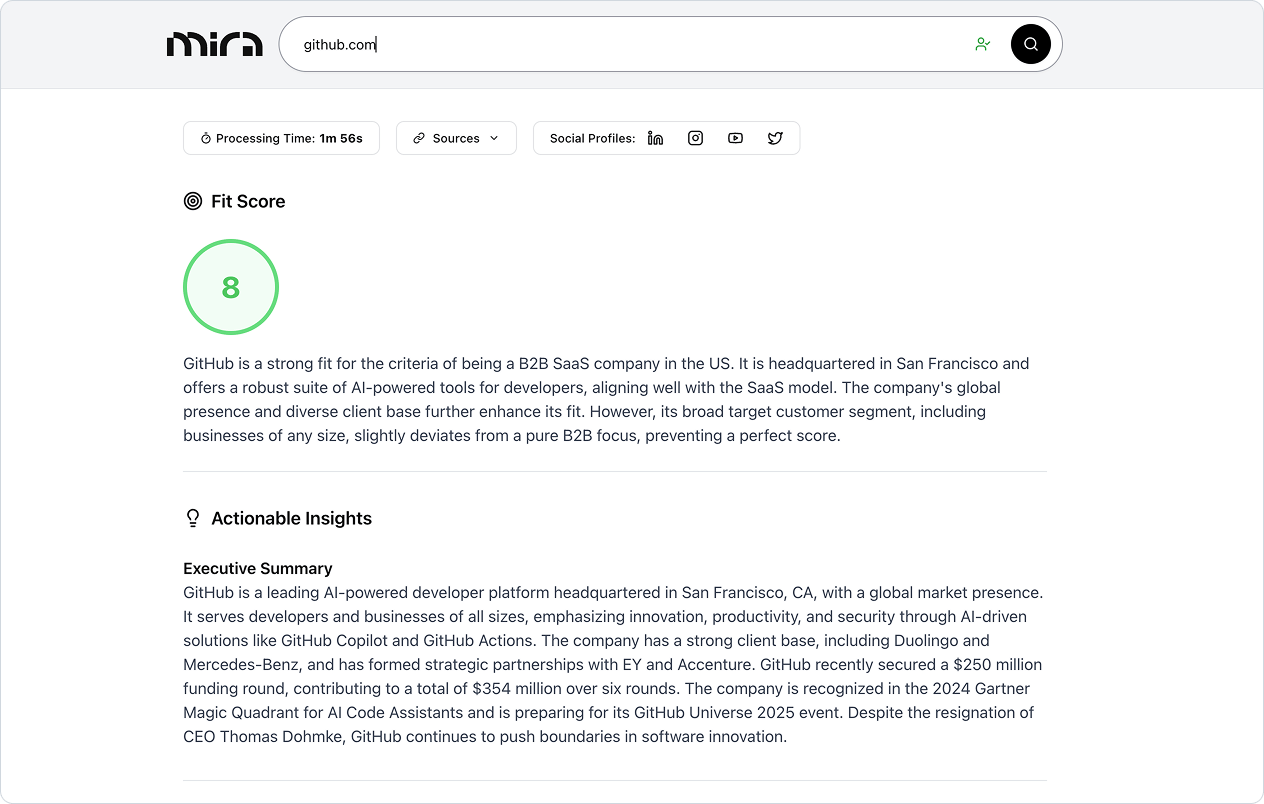Expand the Sources dropdown
Viewport: 1264px width, 804px height.
[456, 138]
